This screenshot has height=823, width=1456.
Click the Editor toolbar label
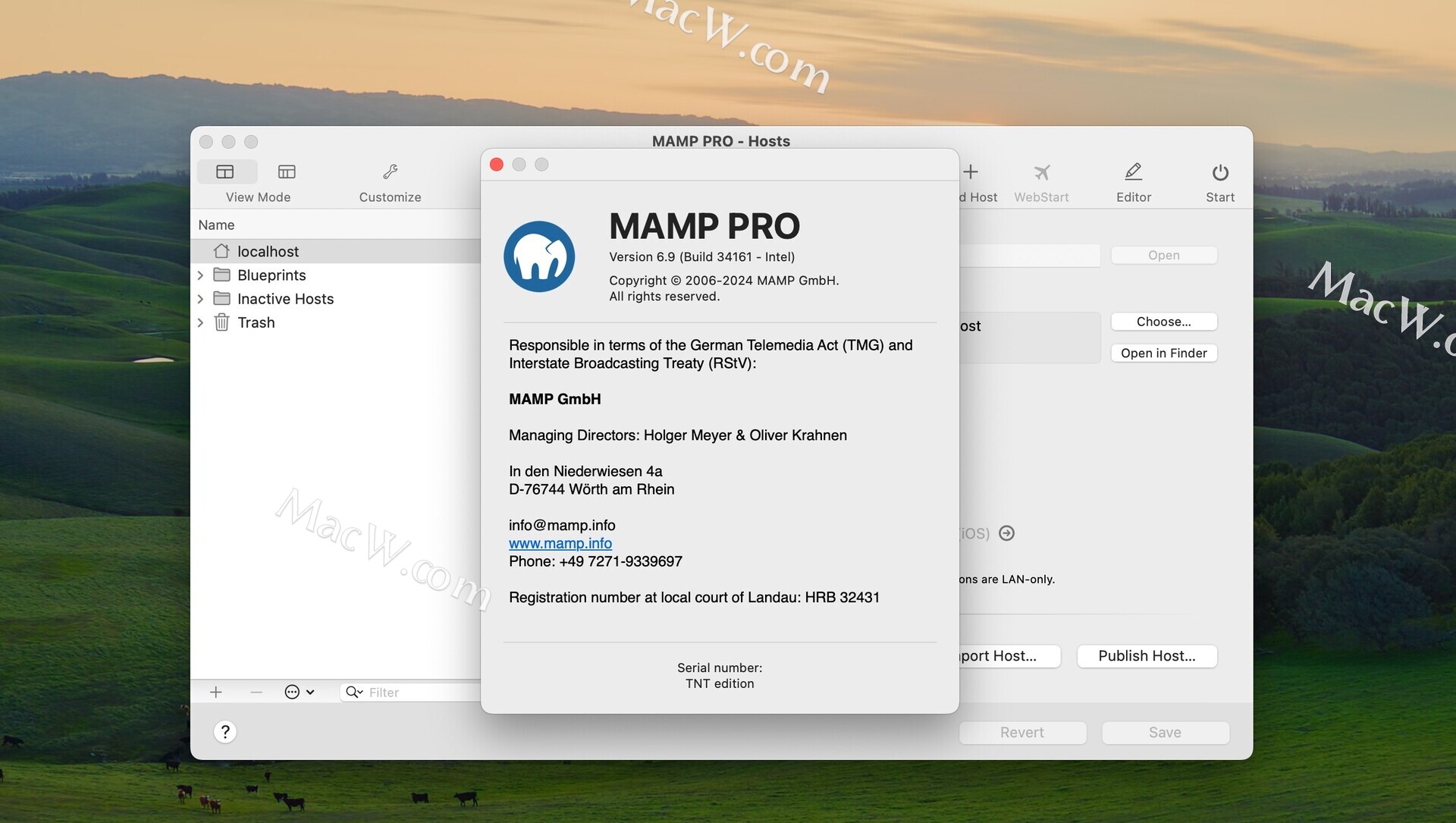1134,197
